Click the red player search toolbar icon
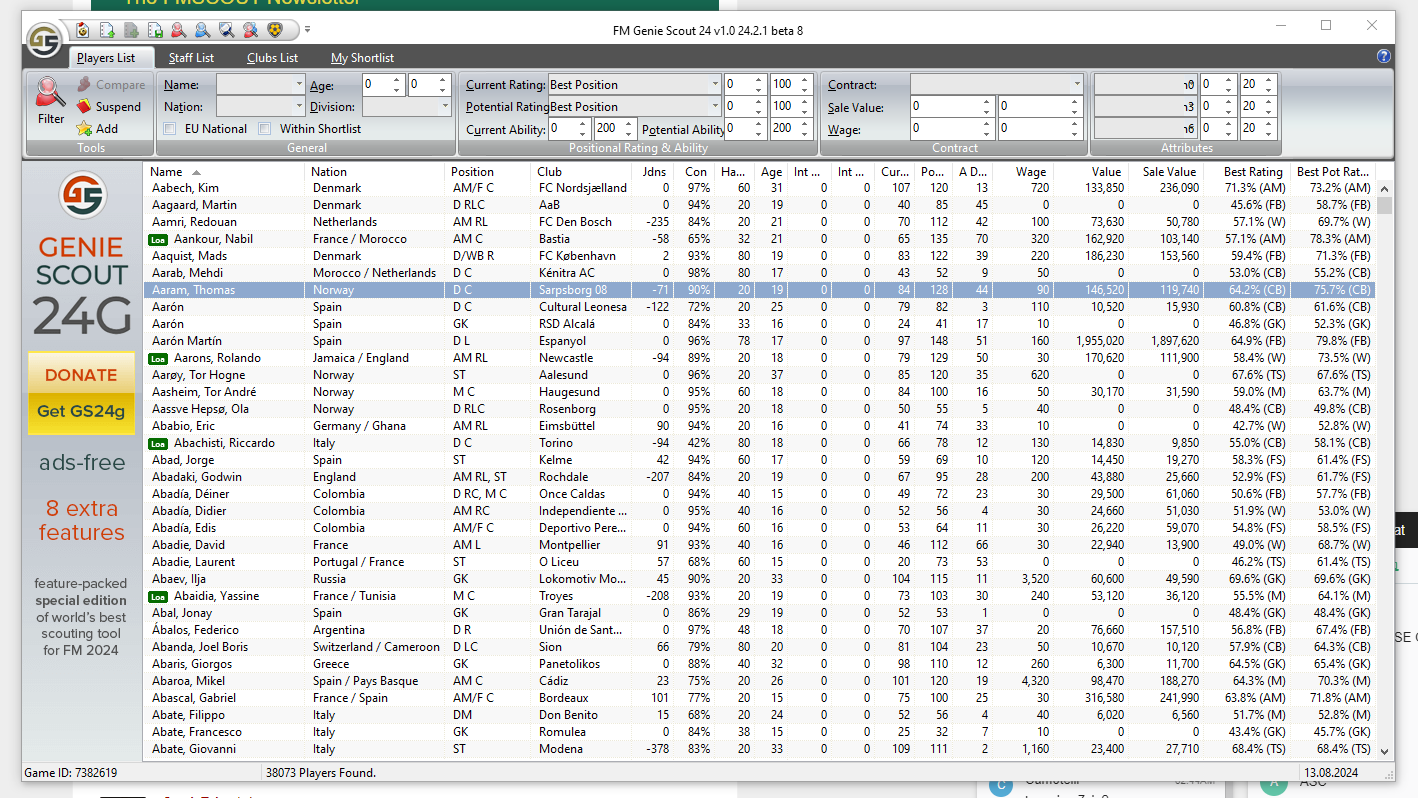 179,29
